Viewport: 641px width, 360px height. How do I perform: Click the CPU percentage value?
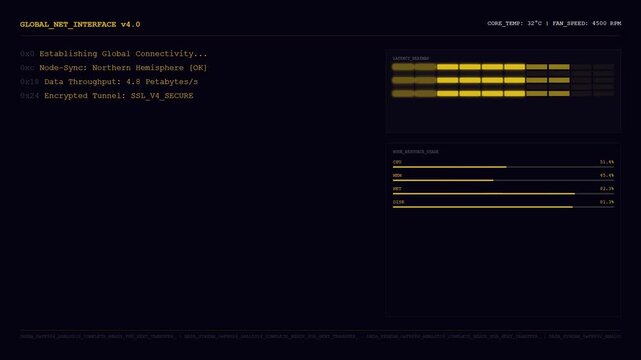(x=607, y=162)
